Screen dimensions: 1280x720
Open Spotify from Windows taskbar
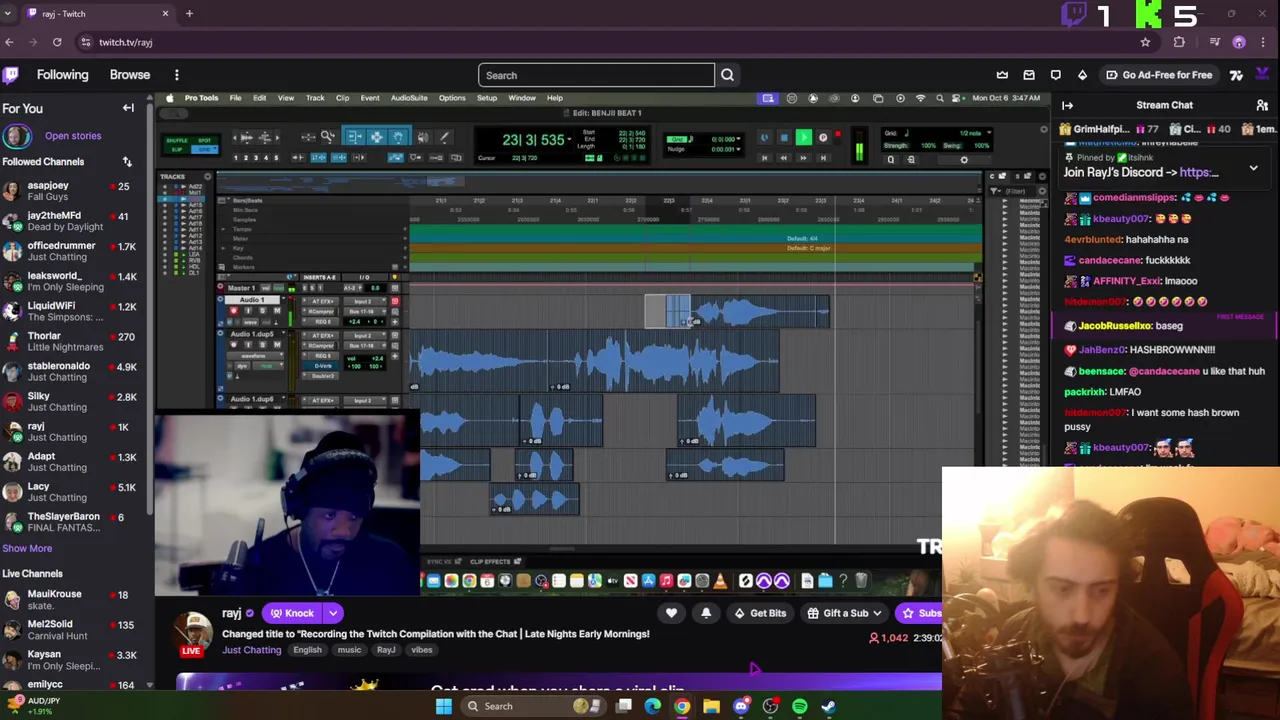click(800, 706)
